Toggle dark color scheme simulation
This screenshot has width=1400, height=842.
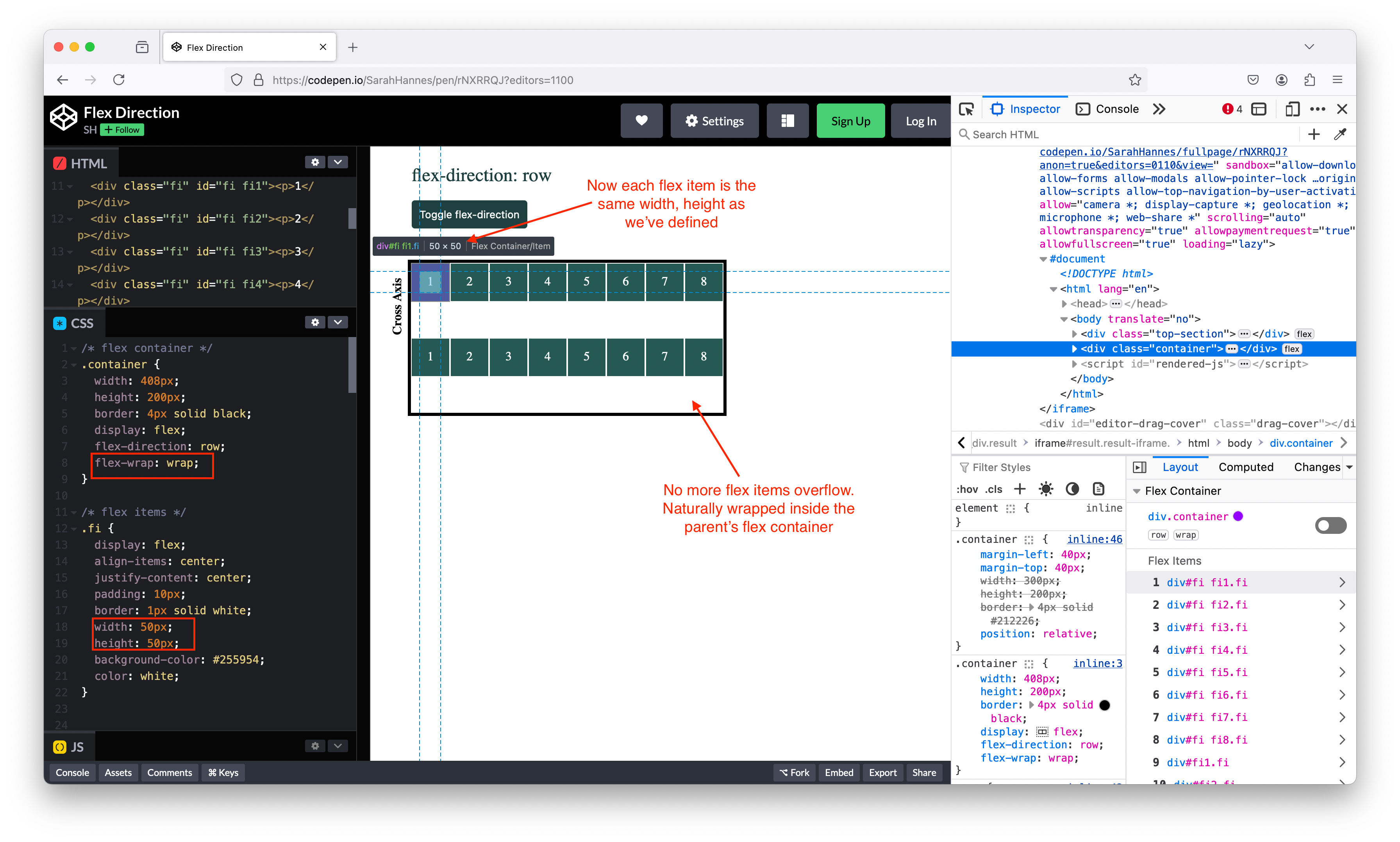(x=1072, y=489)
